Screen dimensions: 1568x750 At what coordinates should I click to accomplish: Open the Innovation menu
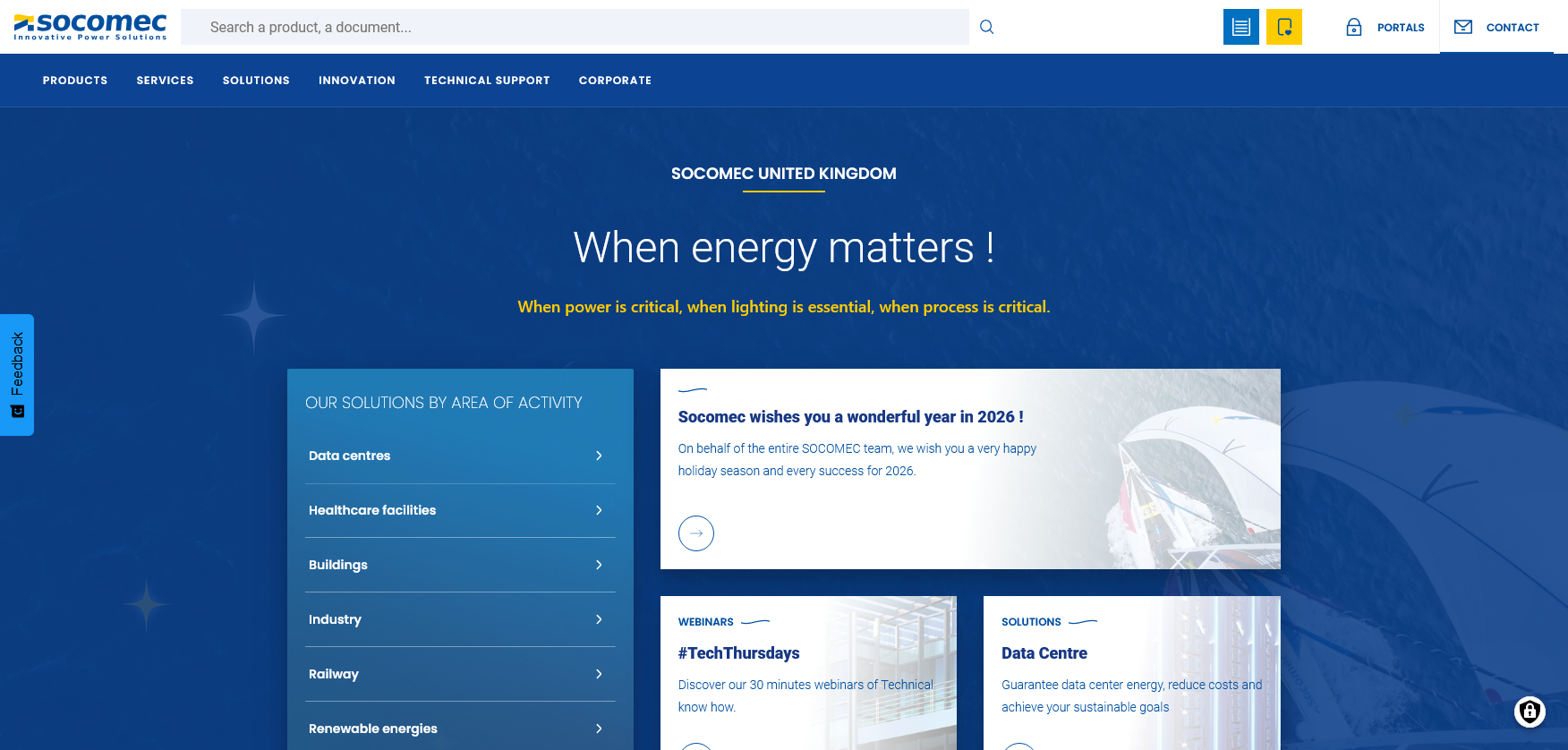[x=357, y=81]
